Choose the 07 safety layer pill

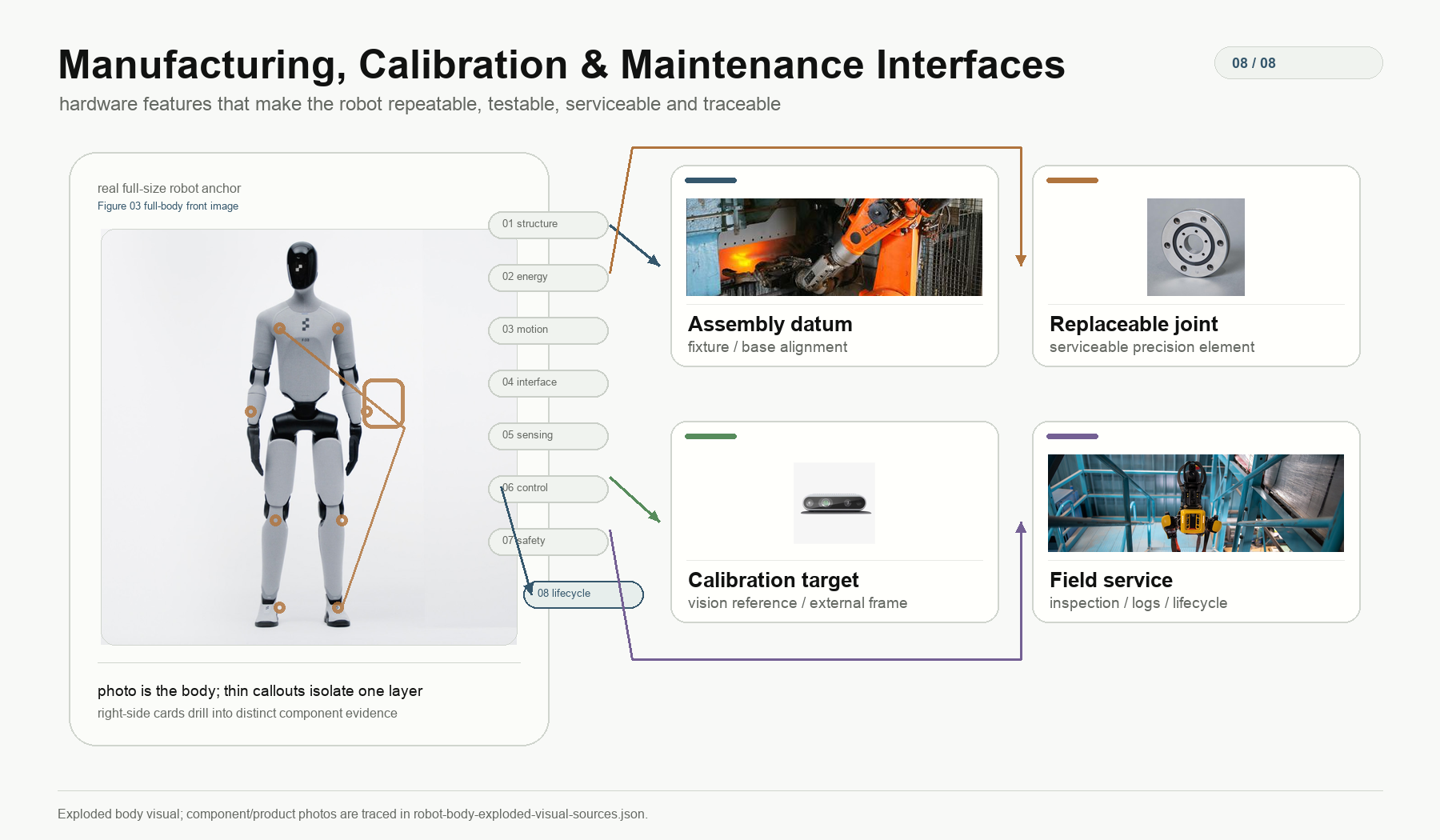click(x=548, y=542)
